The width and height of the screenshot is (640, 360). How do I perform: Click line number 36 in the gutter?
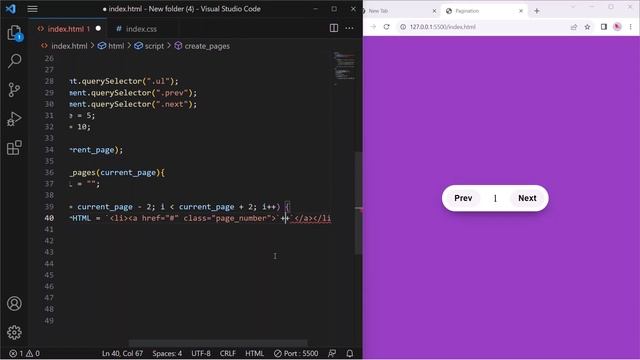pos(49,172)
